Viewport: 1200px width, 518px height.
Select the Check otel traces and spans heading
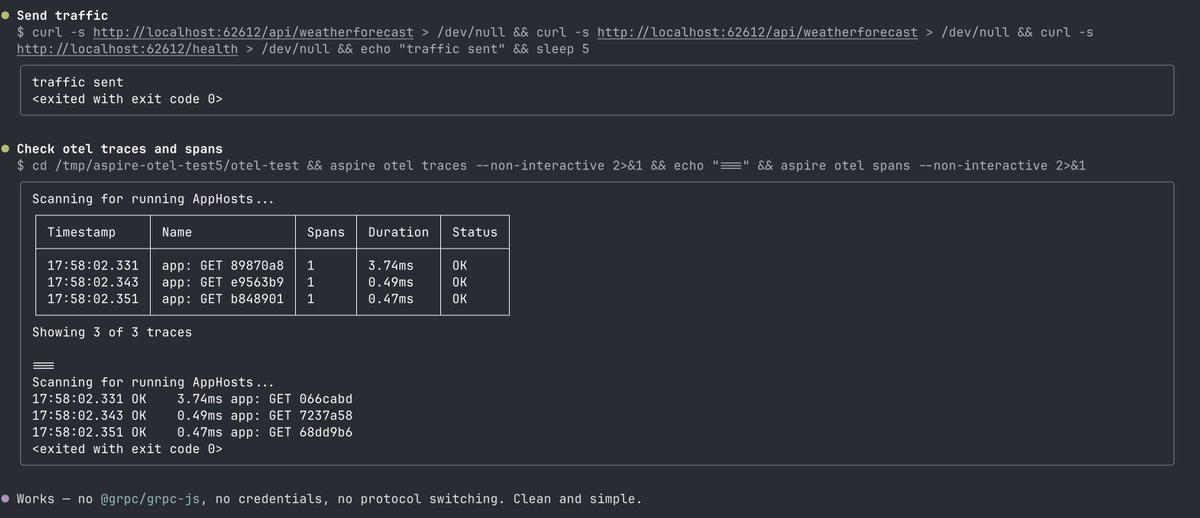(x=120, y=149)
